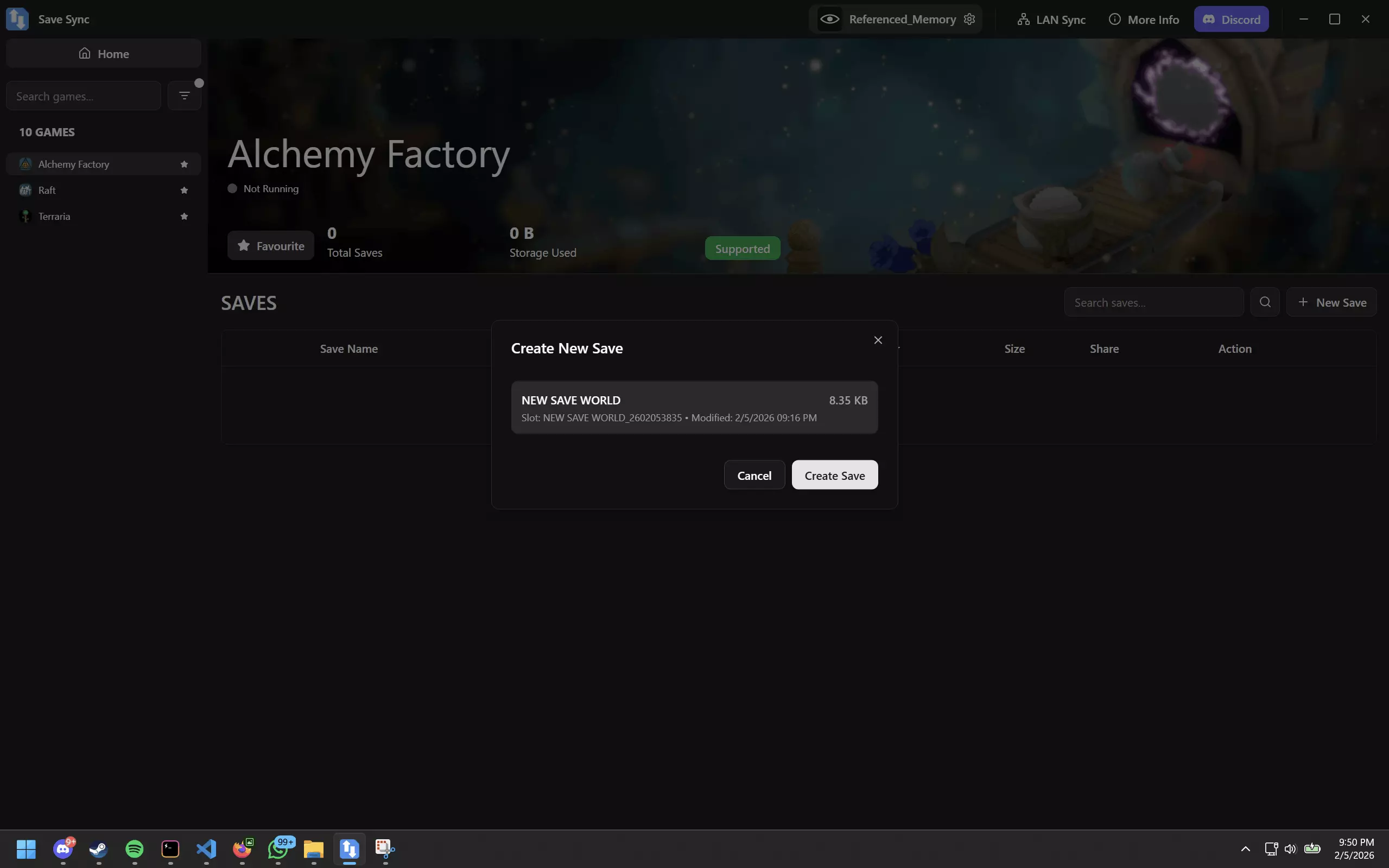Open the games filter options
Screen dimensions: 1389x868
184,96
